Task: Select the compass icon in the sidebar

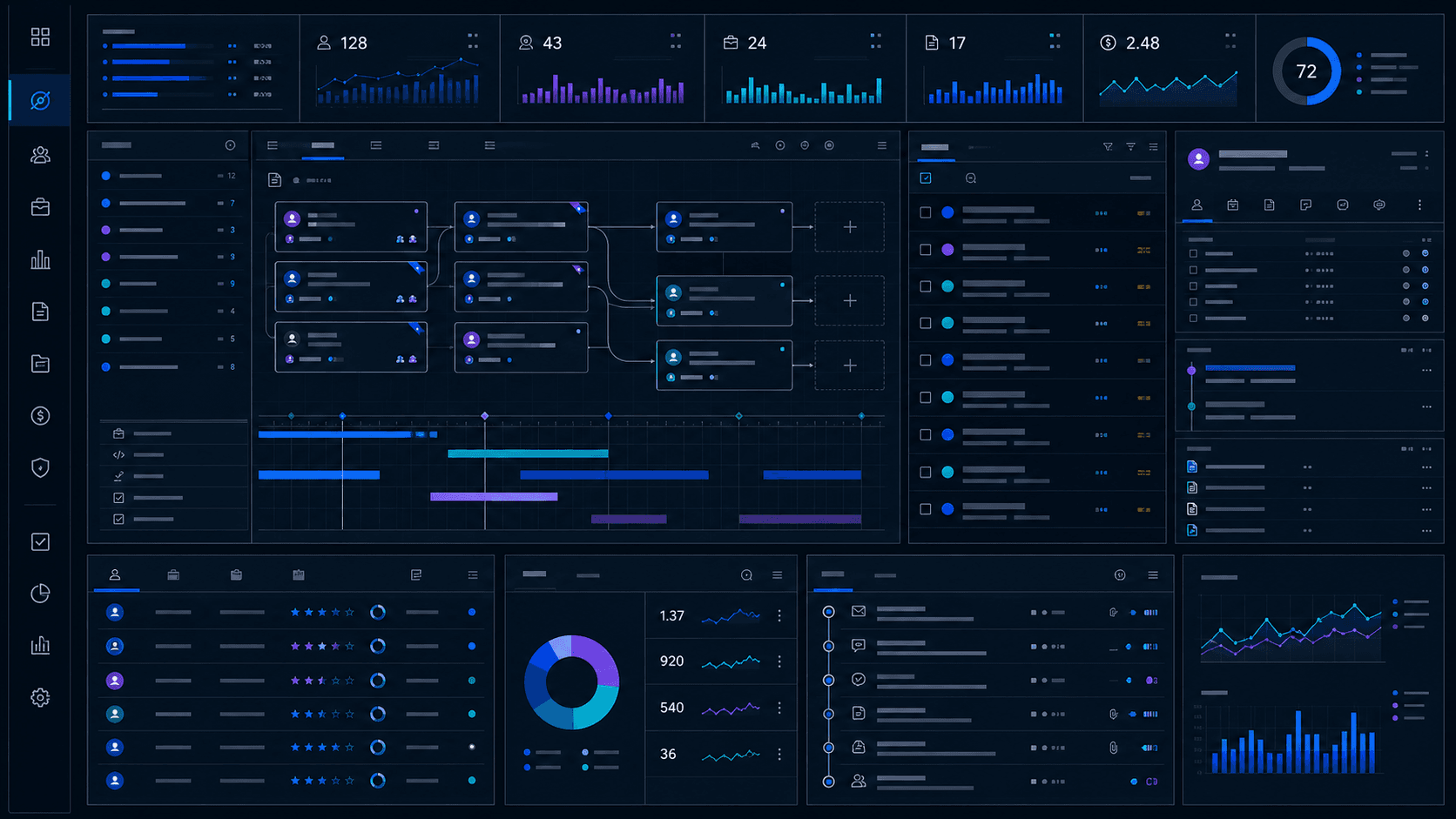Action: (x=40, y=101)
